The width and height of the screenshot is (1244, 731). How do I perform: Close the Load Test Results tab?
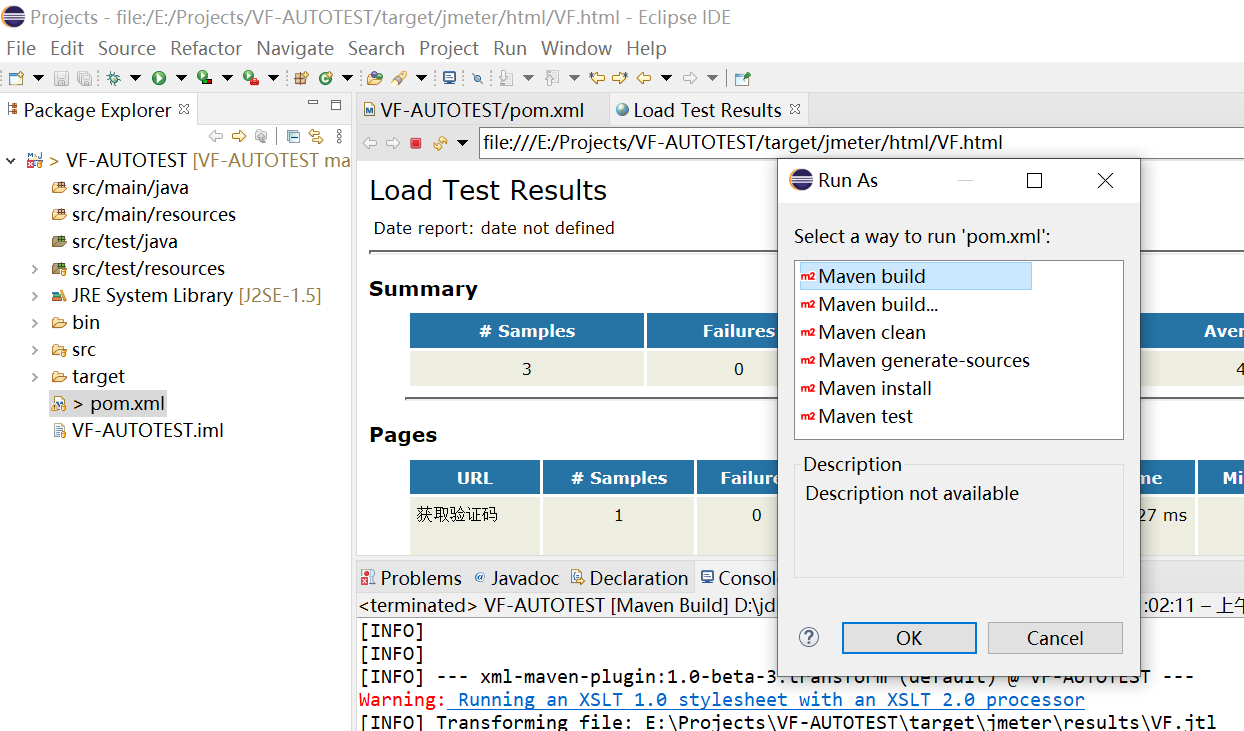[x=795, y=109]
